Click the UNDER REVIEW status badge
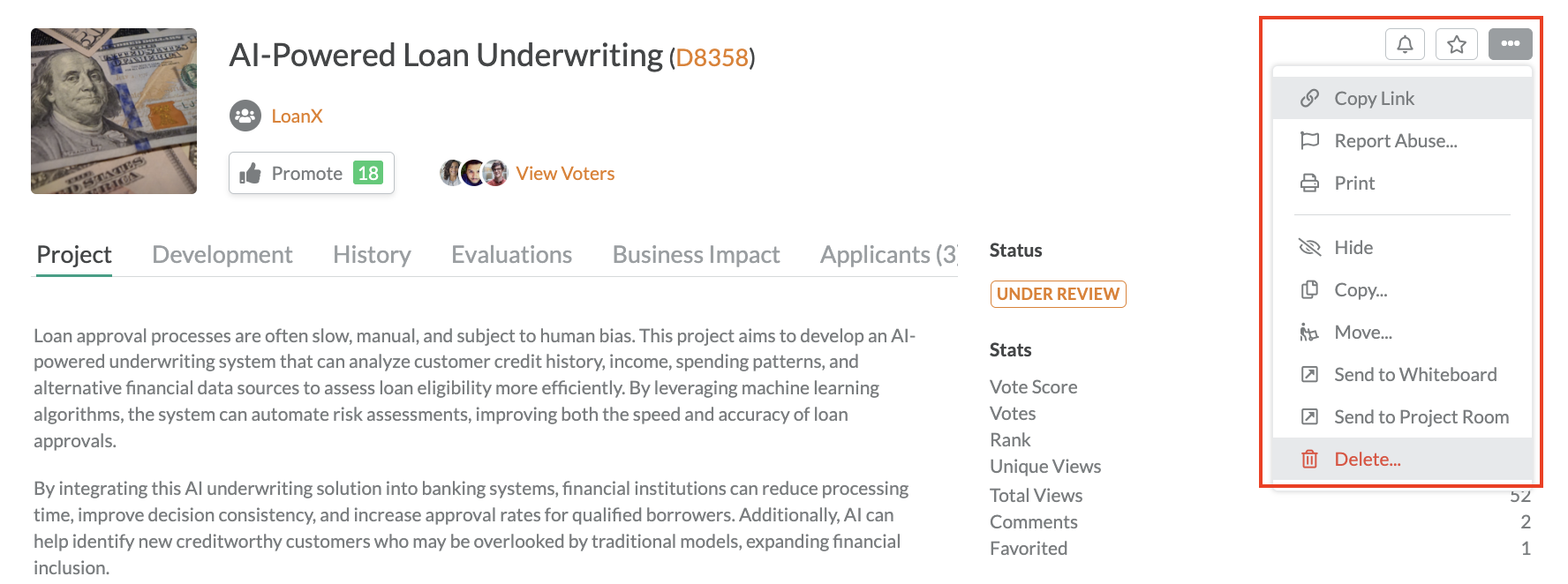 pos(1058,294)
